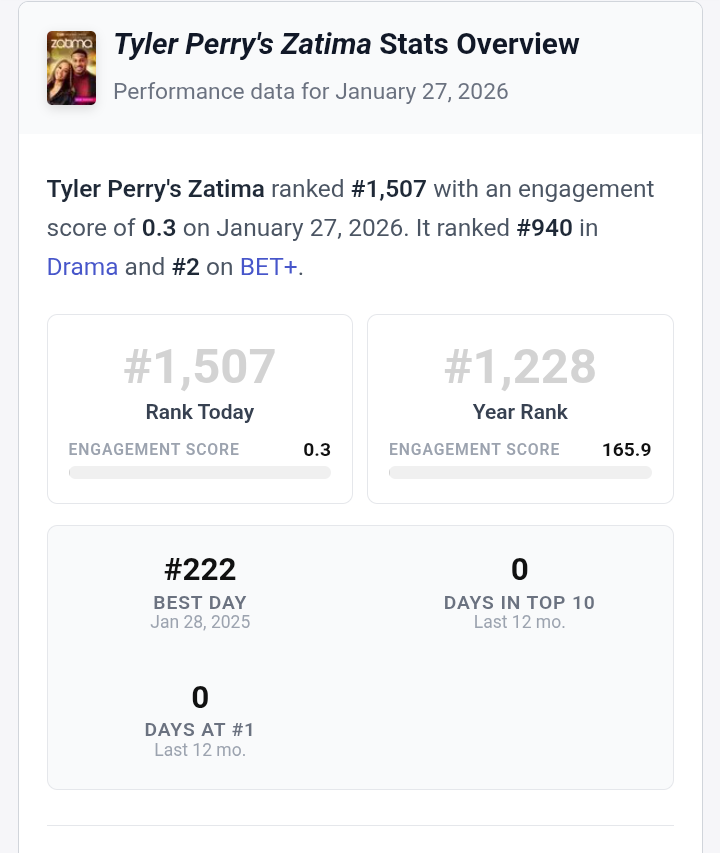720x853 pixels.
Task: Click the Rank Today engagement score bar
Action: coord(200,473)
